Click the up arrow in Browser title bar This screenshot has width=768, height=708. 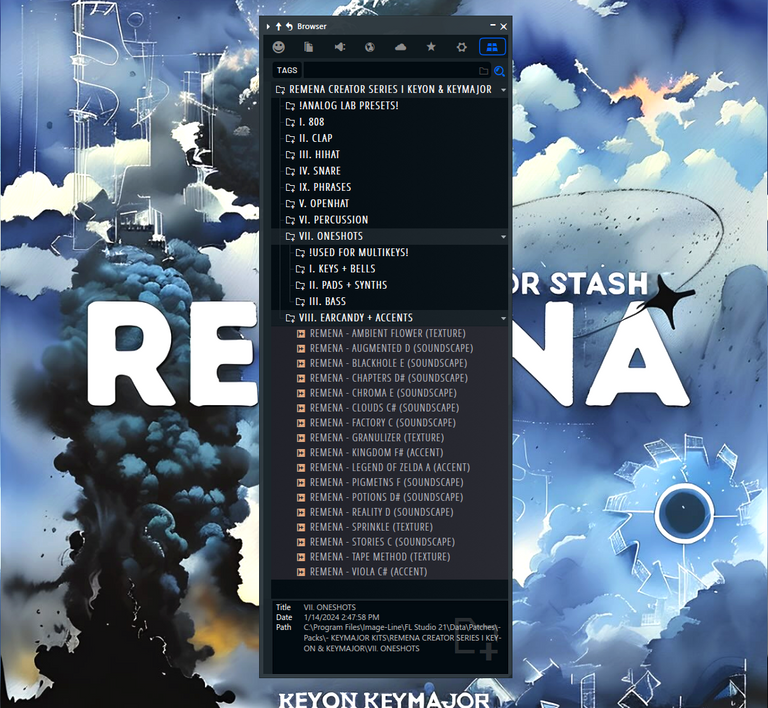coord(279,26)
